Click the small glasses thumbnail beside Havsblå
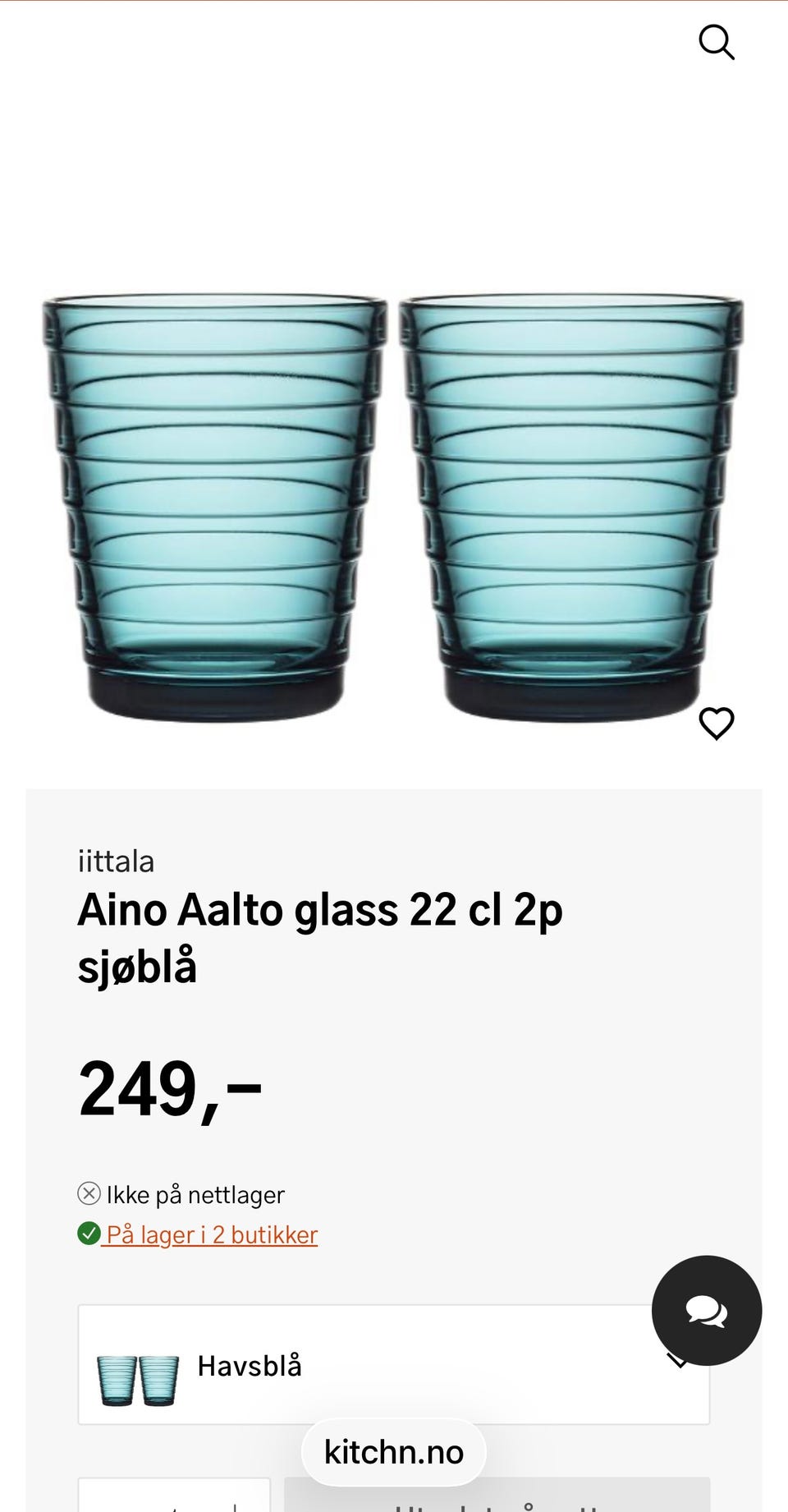The width and height of the screenshot is (788, 1512). [137, 1381]
